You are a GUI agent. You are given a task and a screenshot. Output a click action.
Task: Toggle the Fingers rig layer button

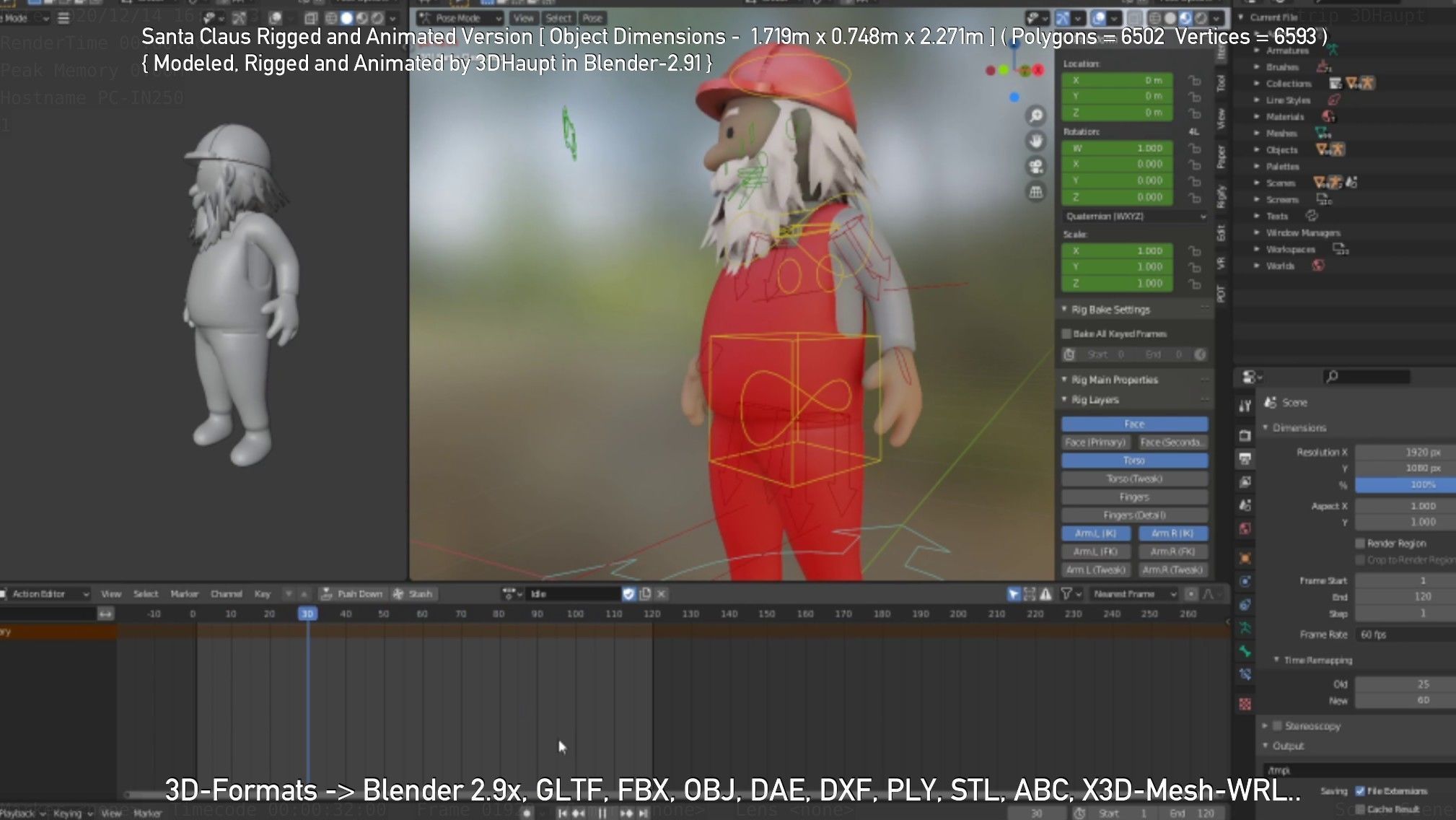click(1134, 497)
